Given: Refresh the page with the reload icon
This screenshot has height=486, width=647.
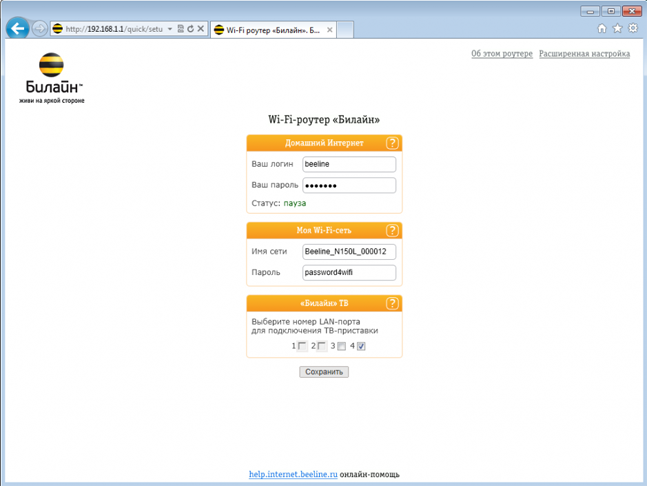Looking at the screenshot, I should tap(190, 29).
